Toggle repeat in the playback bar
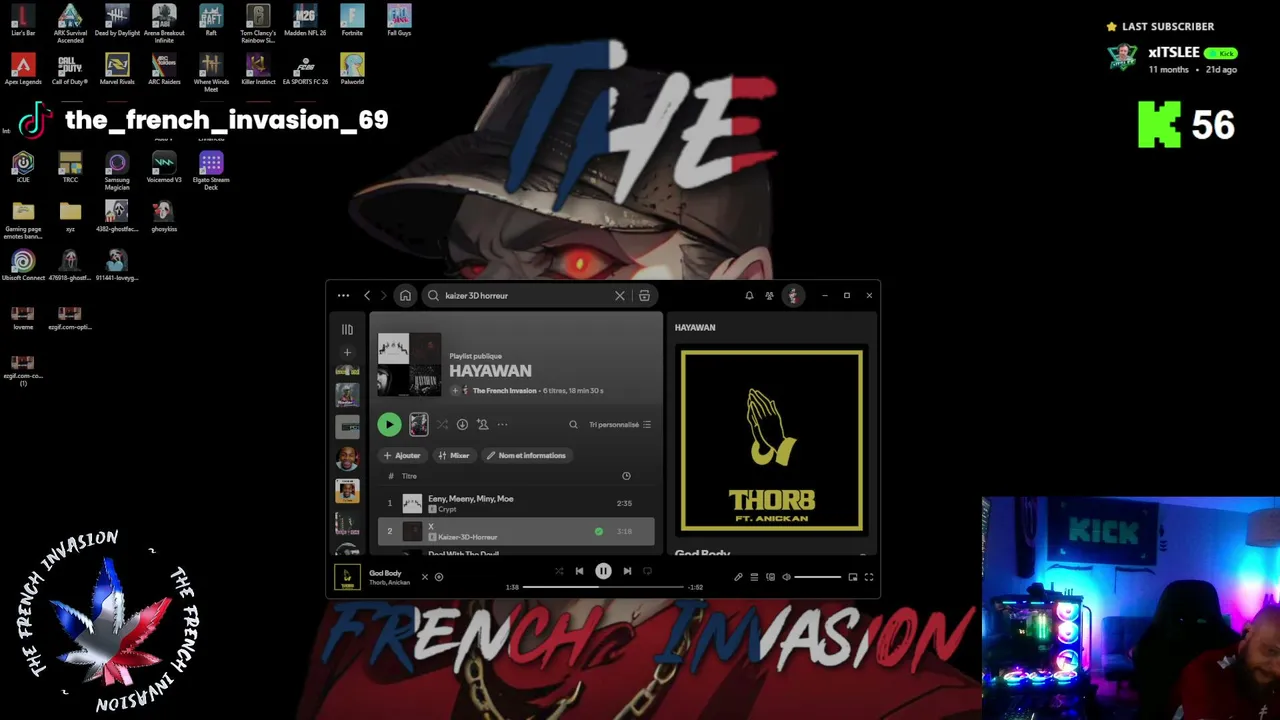Viewport: 1280px width, 720px height. (x=647, y=571)
